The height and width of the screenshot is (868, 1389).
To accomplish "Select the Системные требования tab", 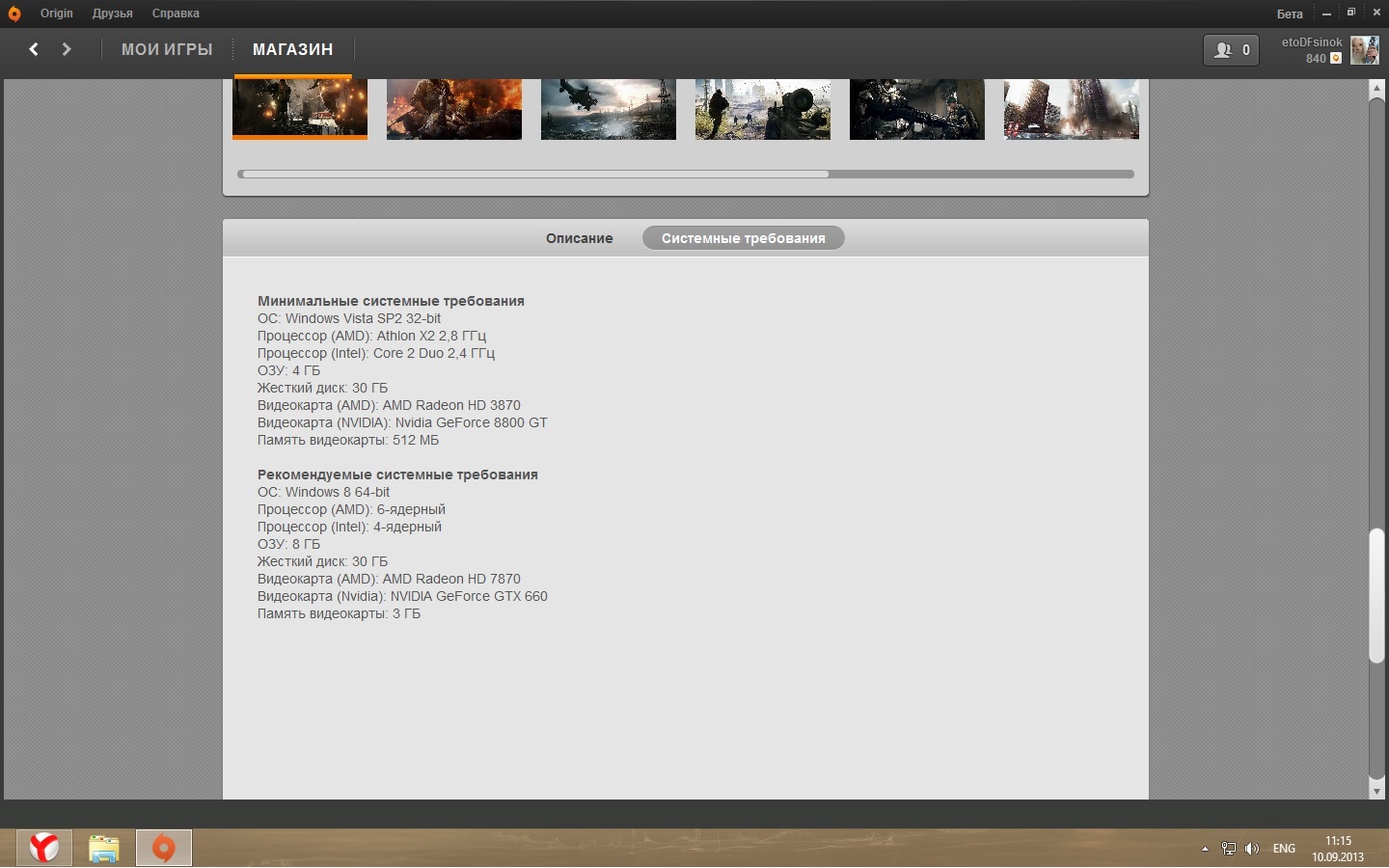I will pyautogui.click(x=743, y=238).
